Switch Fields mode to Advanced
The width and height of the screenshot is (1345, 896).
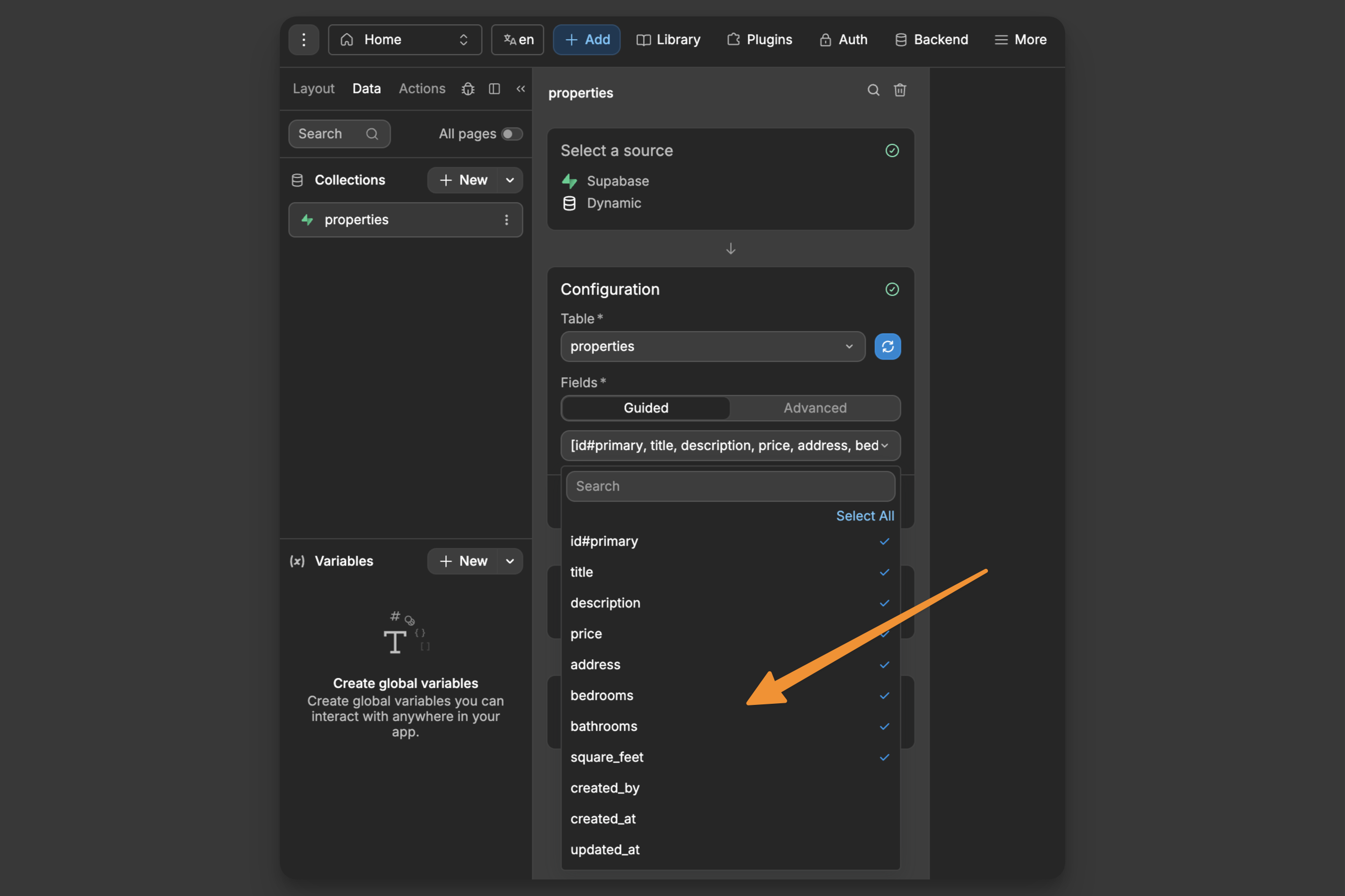(x=814, y=408)
